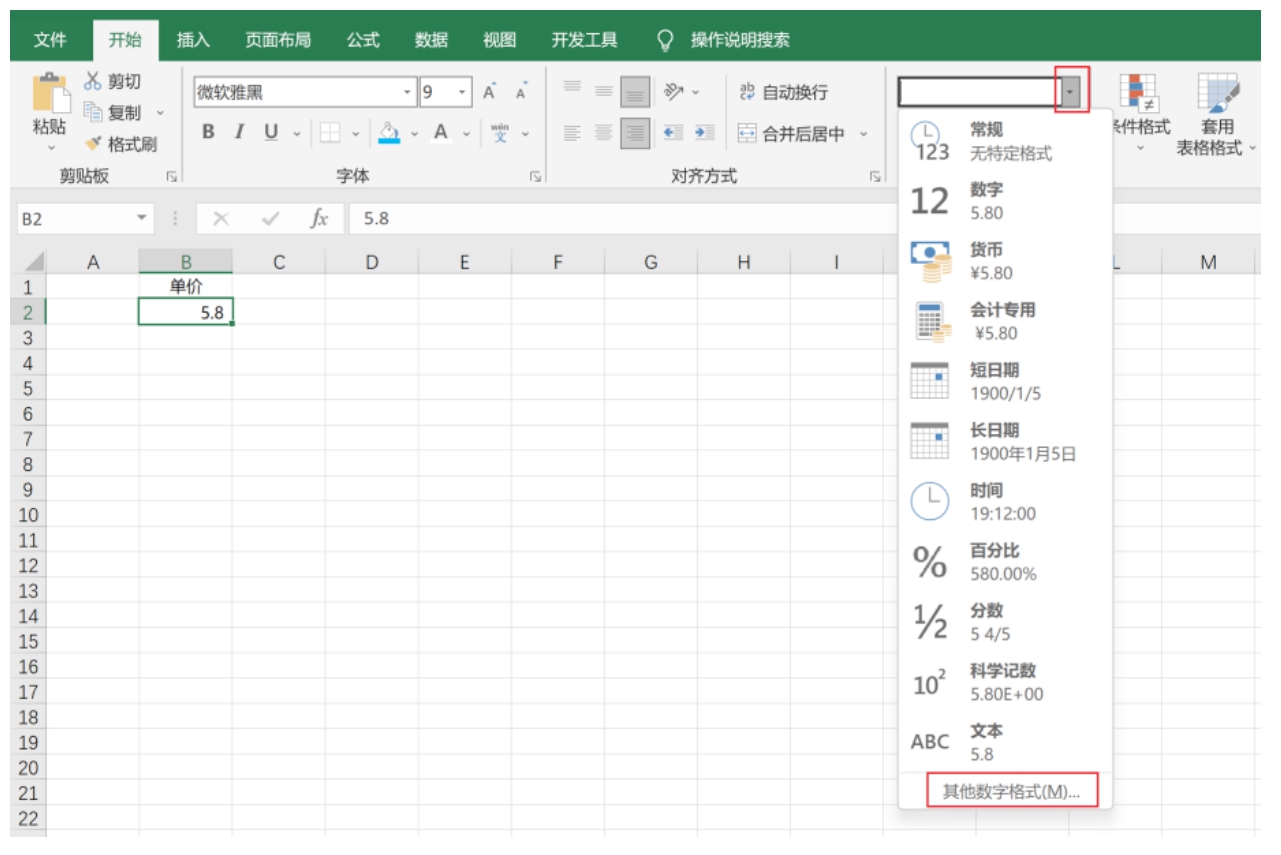This screenshot has height=855, width=1281.
Task: Click the increase font size icon
Action: click(490, 92)
